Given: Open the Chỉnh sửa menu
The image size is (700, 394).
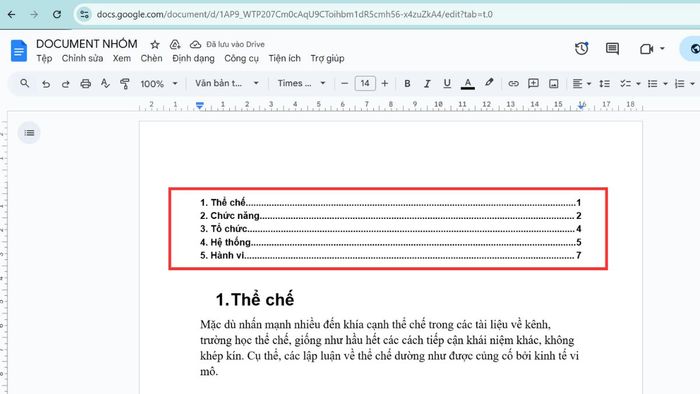Looking at the screenshot, I should (x=82, y=58).
